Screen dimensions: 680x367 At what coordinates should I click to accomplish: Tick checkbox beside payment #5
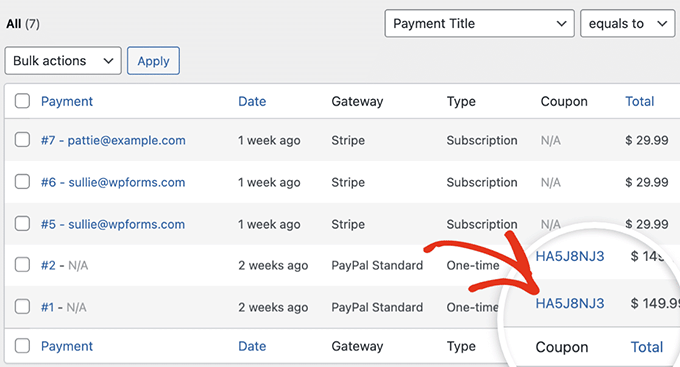22,224
